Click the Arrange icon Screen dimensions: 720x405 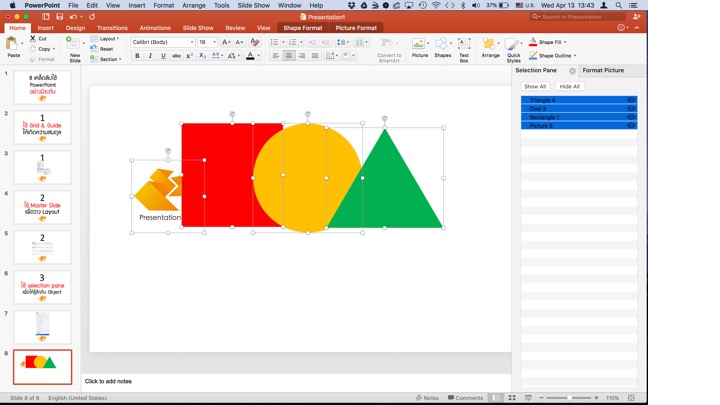[x=490, y=45]
